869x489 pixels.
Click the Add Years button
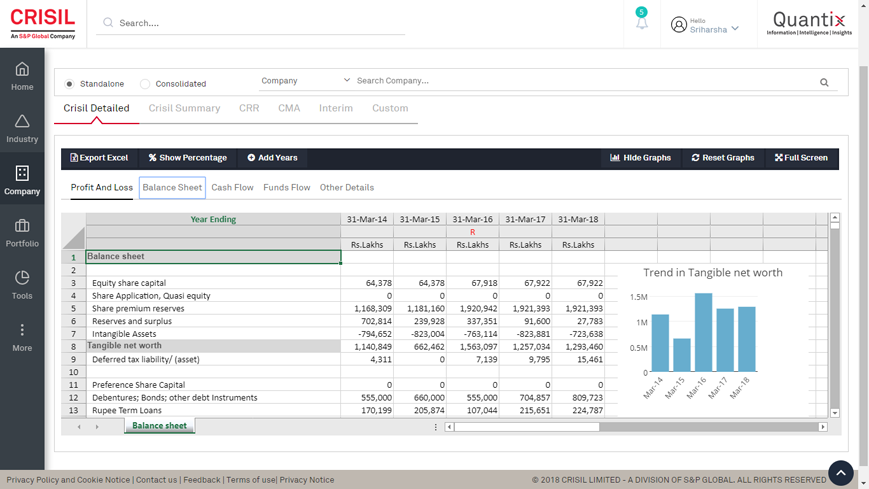pos(272,158)
